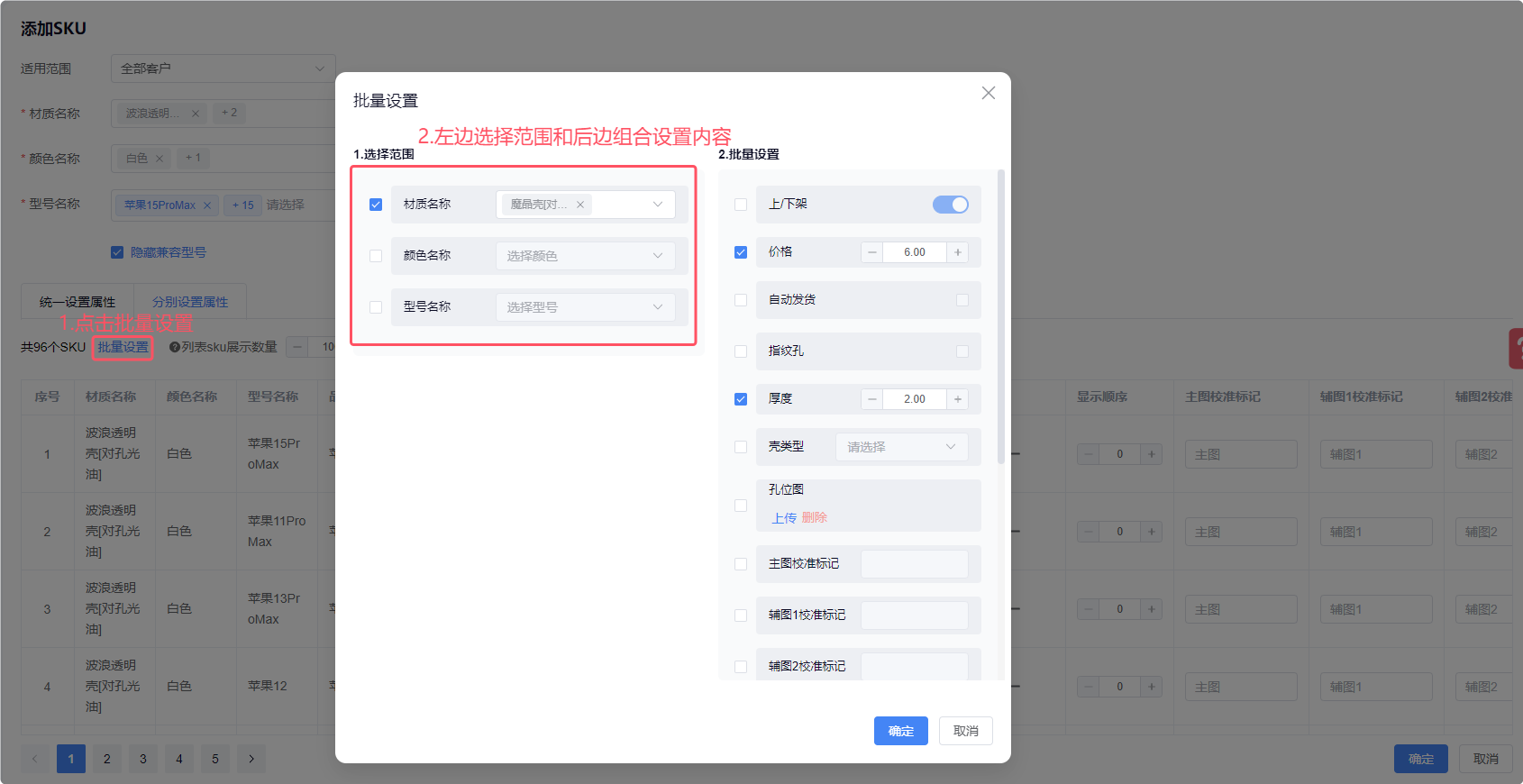Image resolution: width=1523 pixels, height=784 pixels.
Task: Expand the 壳类型 请选择 dropdown
Action: 901,447
